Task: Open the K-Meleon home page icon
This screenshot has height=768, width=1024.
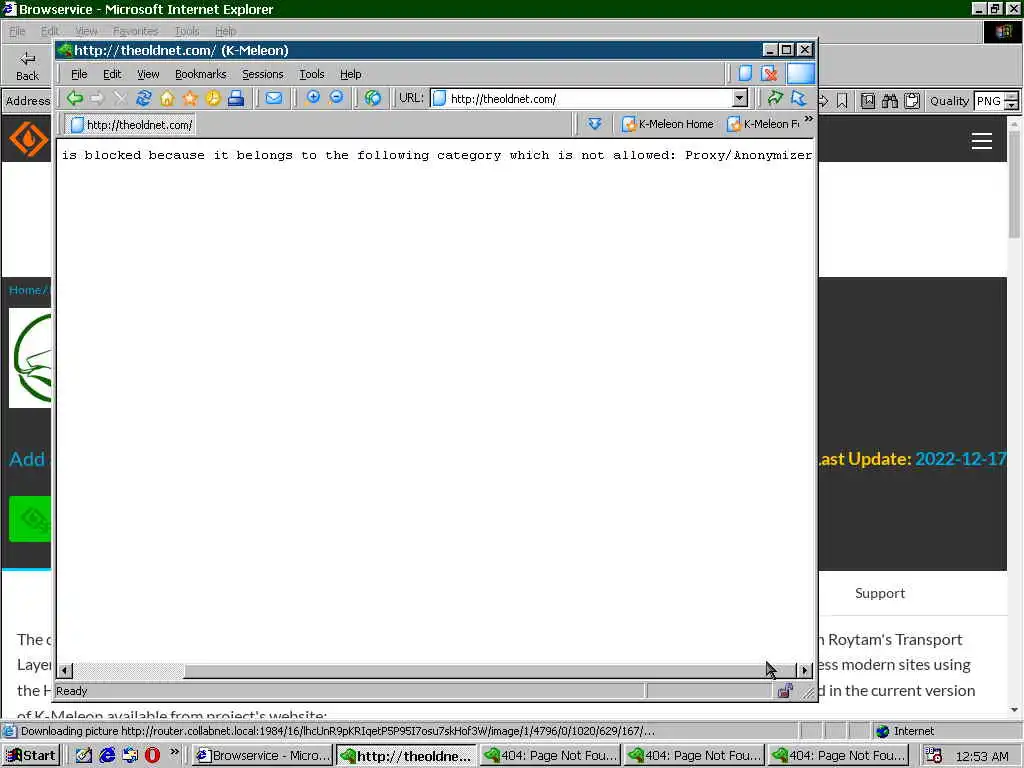Action: coord(167,99)
